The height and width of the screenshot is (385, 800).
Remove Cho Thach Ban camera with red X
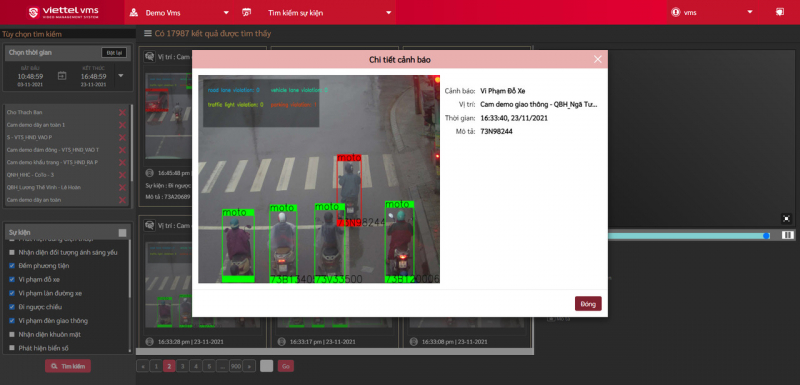coord(122,113)
